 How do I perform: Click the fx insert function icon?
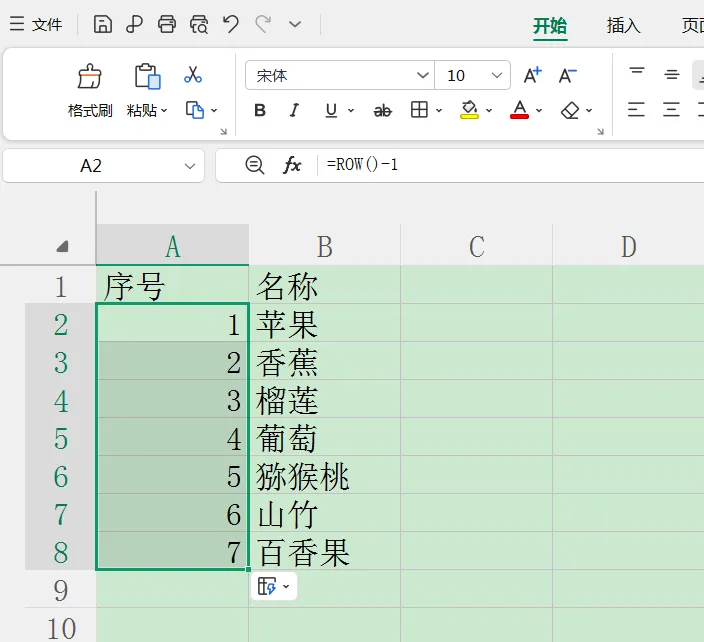point(292,165)
